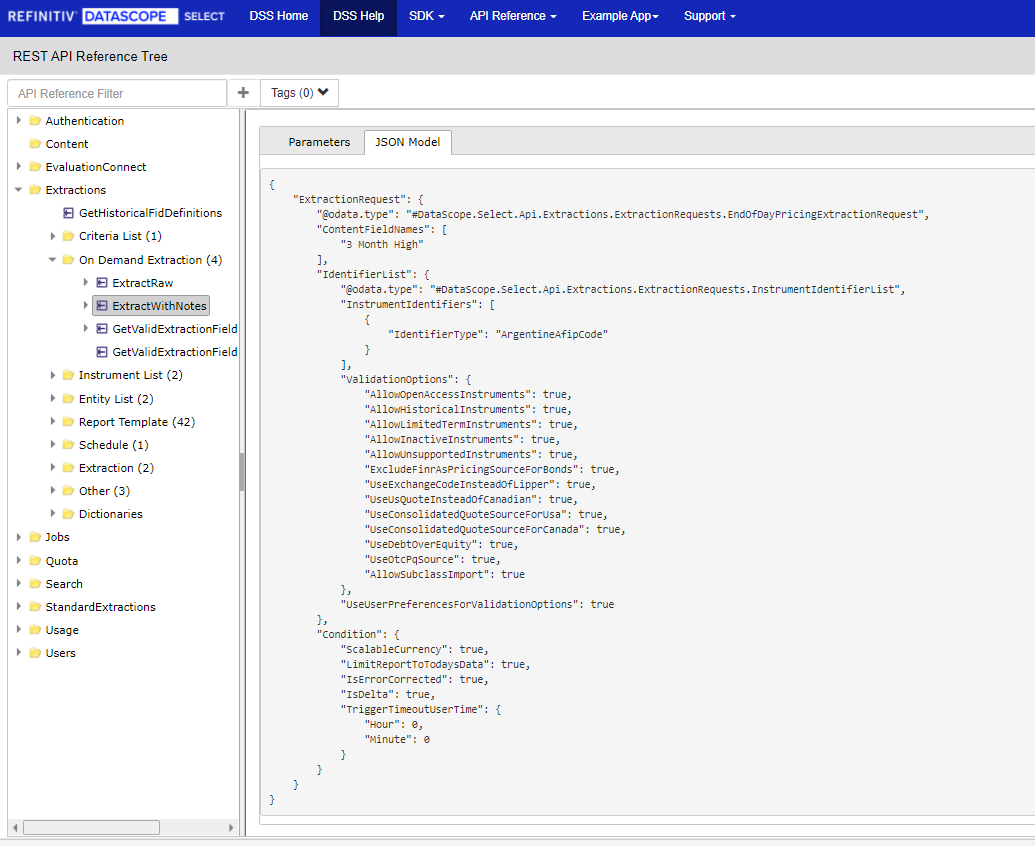This screenshot has height=846, width=1035.
Task: Click the Criteria List folder icon
Action: [x=68, y=236]
